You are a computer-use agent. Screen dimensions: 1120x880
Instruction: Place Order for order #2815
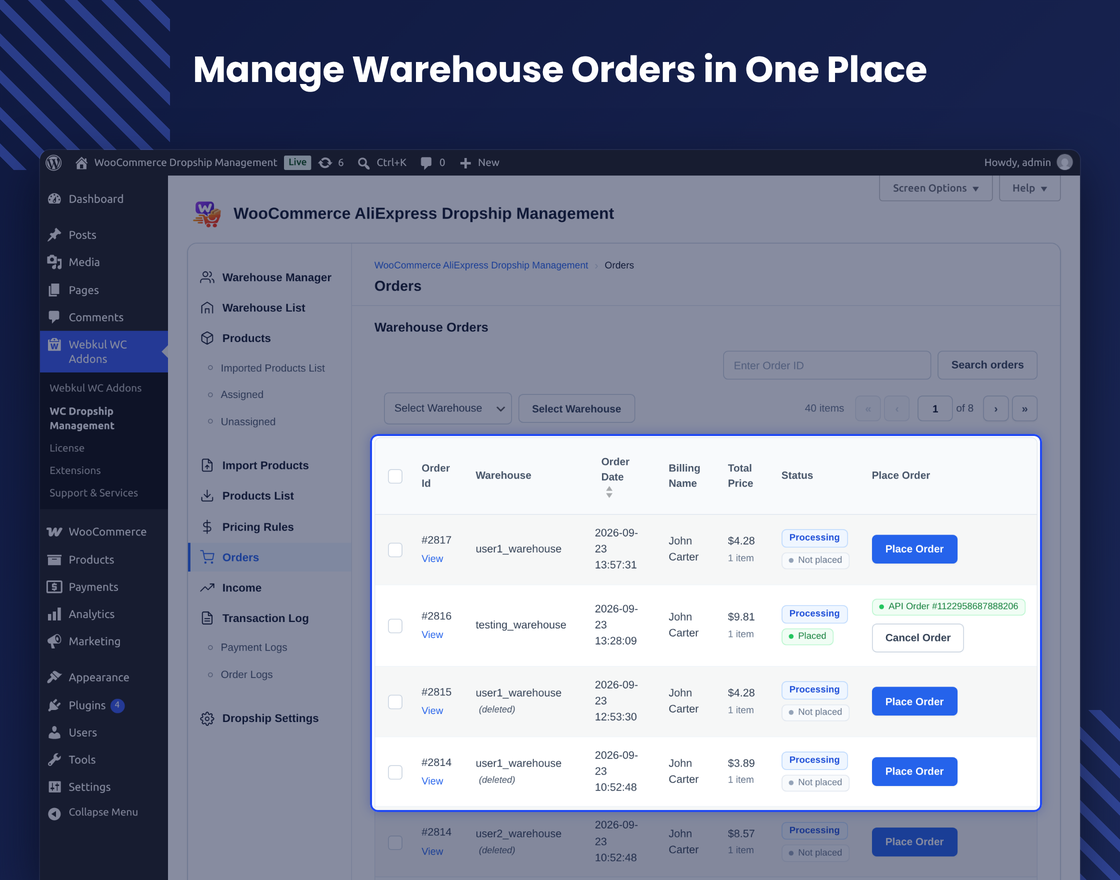point(914,701)
